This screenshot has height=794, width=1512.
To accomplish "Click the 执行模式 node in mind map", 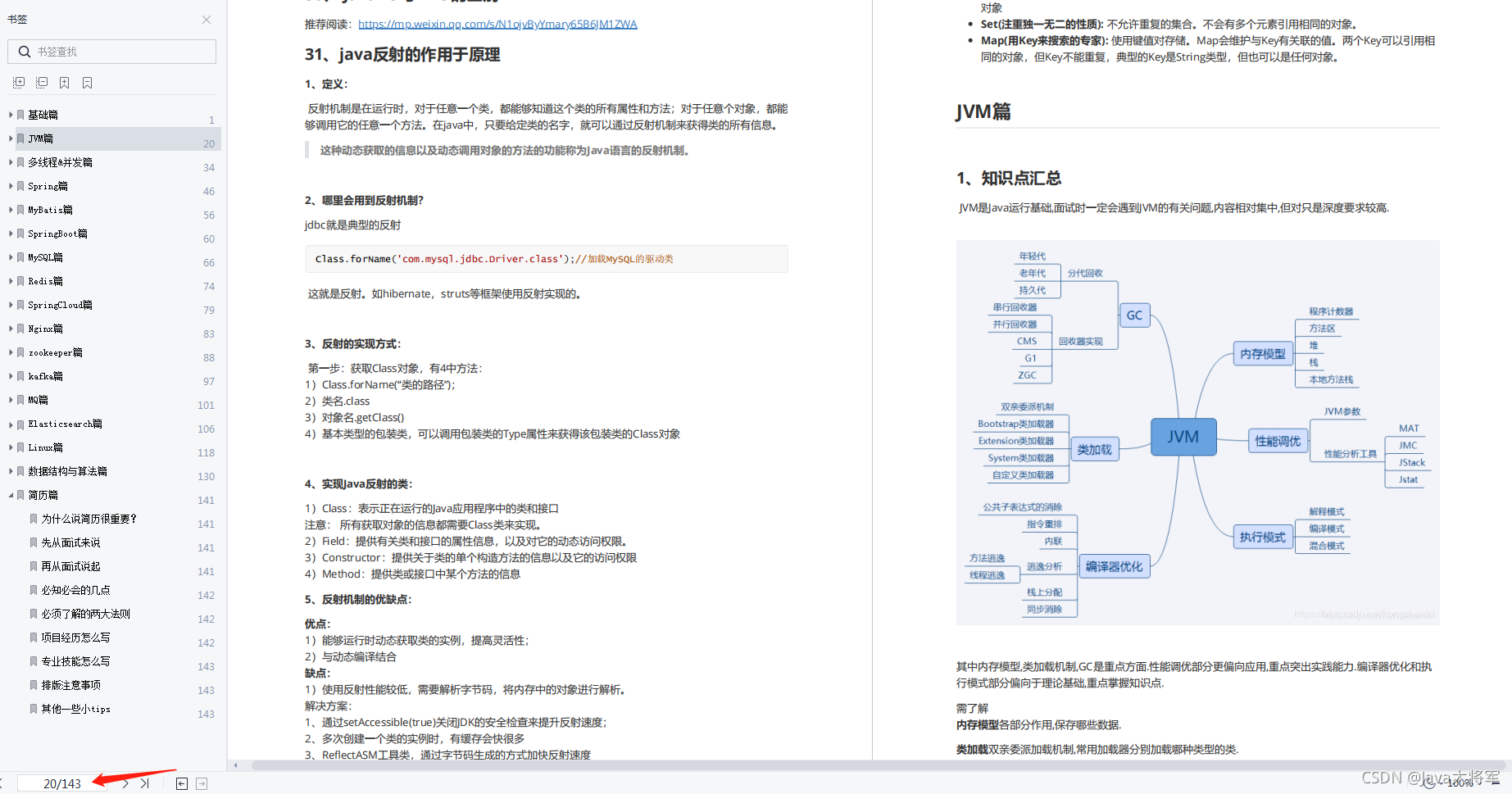I will [1263, 537].
